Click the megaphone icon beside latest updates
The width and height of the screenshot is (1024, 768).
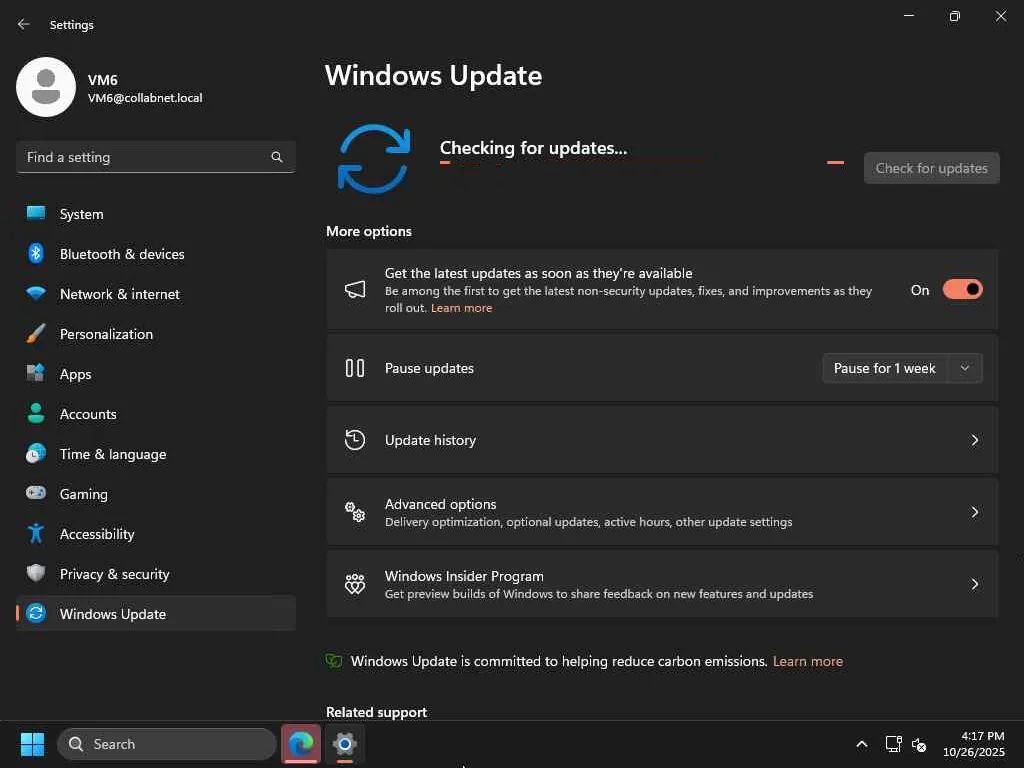[355, 290]
